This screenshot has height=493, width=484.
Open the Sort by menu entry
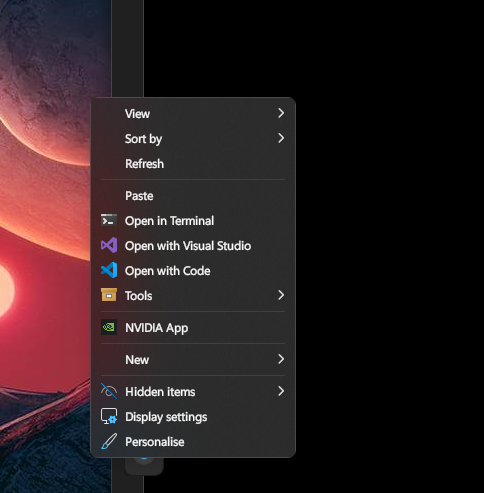[193, 138]
